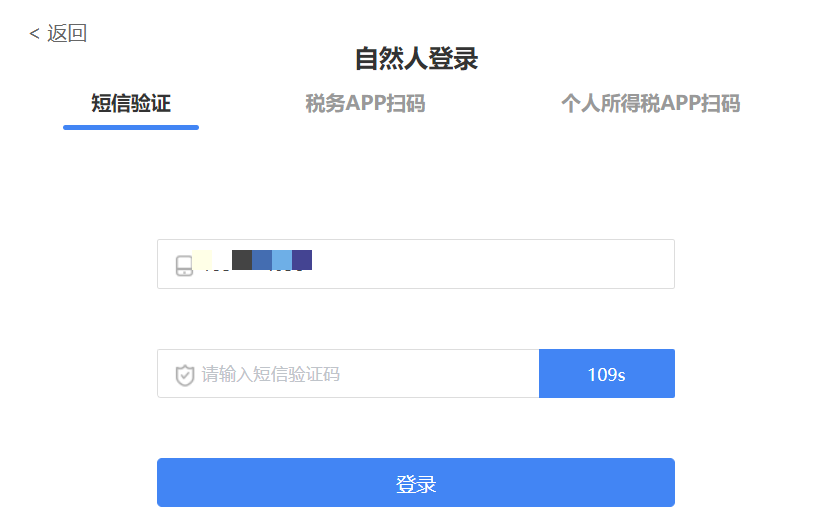Select the 个人所得税APP扫码 tab
This screenshot has height=519, width=830.
651,103
